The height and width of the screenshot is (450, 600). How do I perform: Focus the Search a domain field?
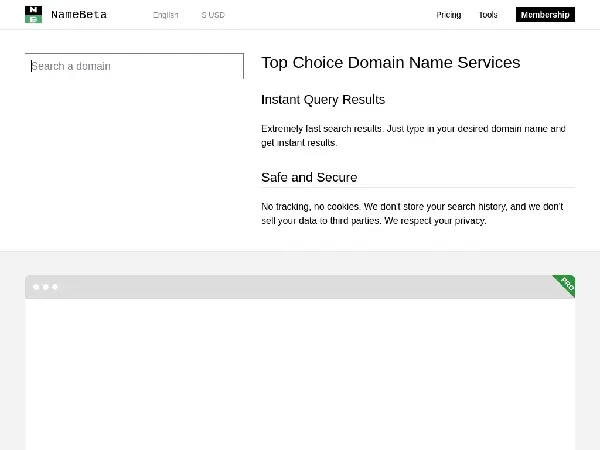click(134, 66)
